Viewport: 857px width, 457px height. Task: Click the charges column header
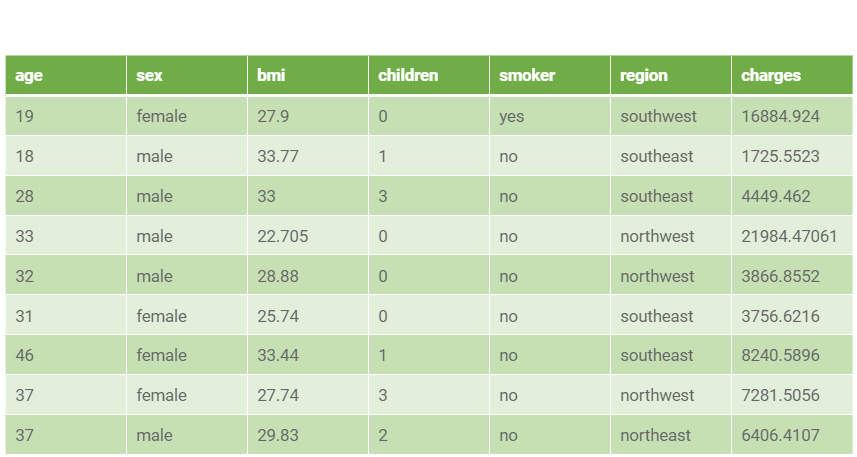tap(792, 75)
